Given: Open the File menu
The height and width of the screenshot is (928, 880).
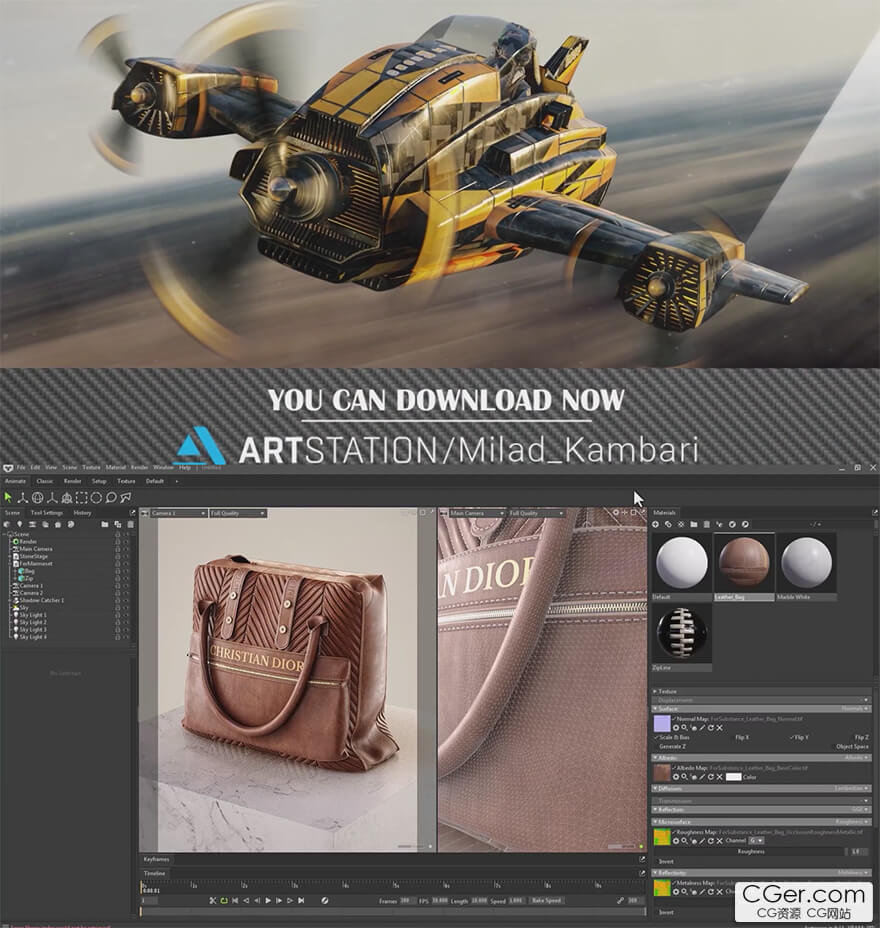Looking at the screenshot, I should [21, 468].
